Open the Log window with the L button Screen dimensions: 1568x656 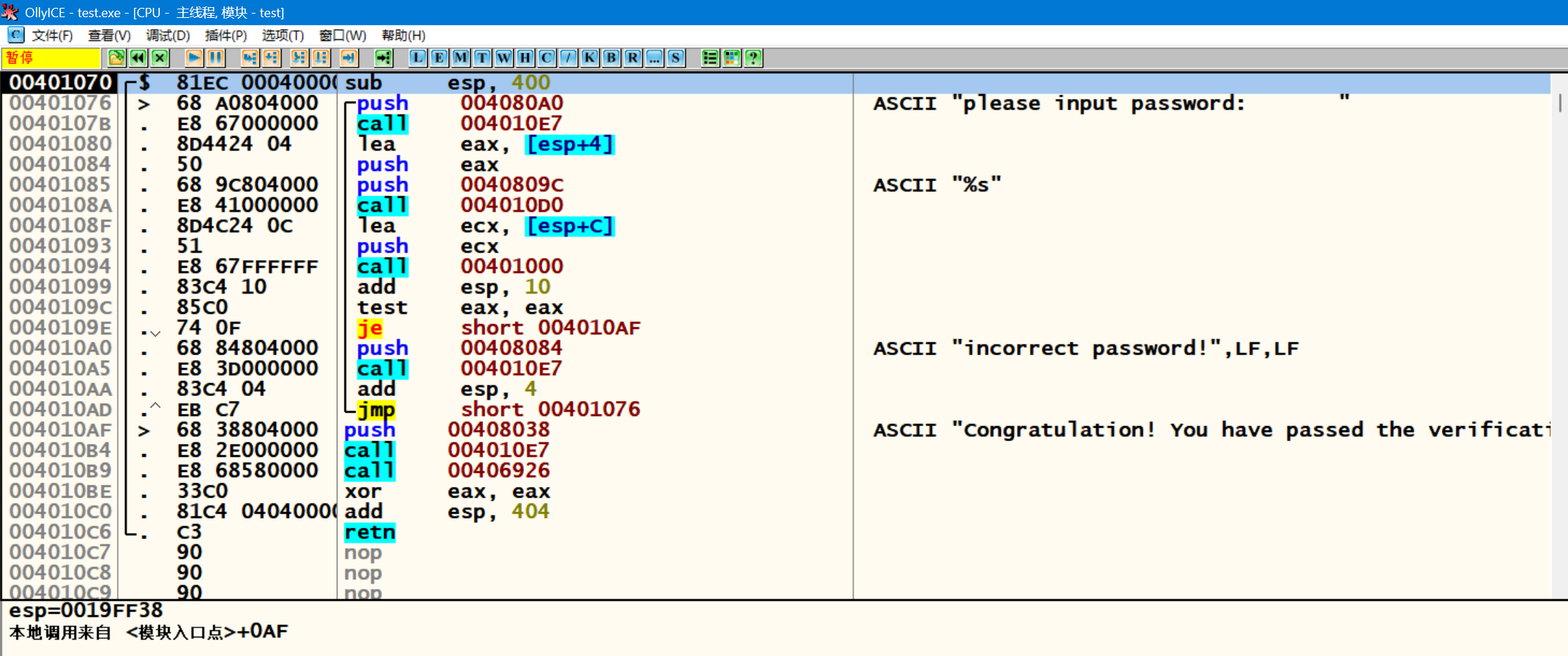tap(418, 58)
